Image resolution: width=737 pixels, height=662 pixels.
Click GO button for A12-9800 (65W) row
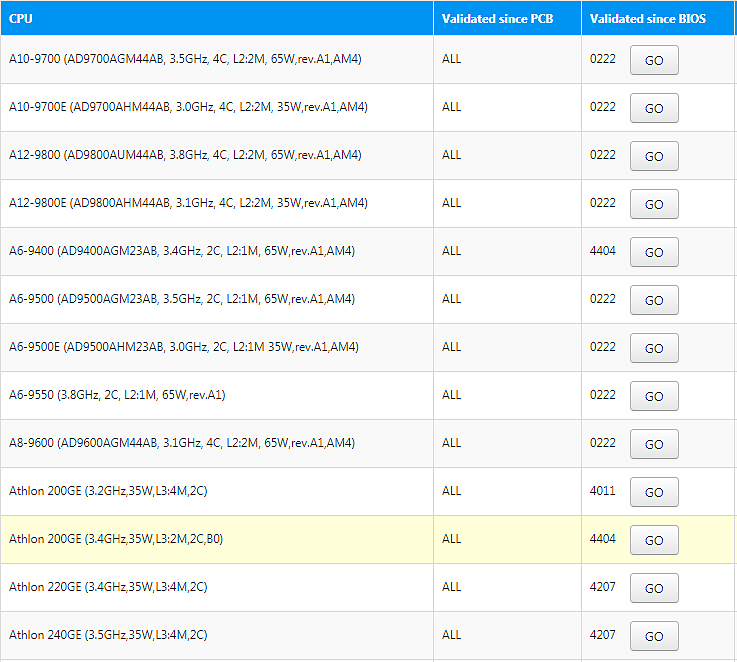click(x=654, y=156)
